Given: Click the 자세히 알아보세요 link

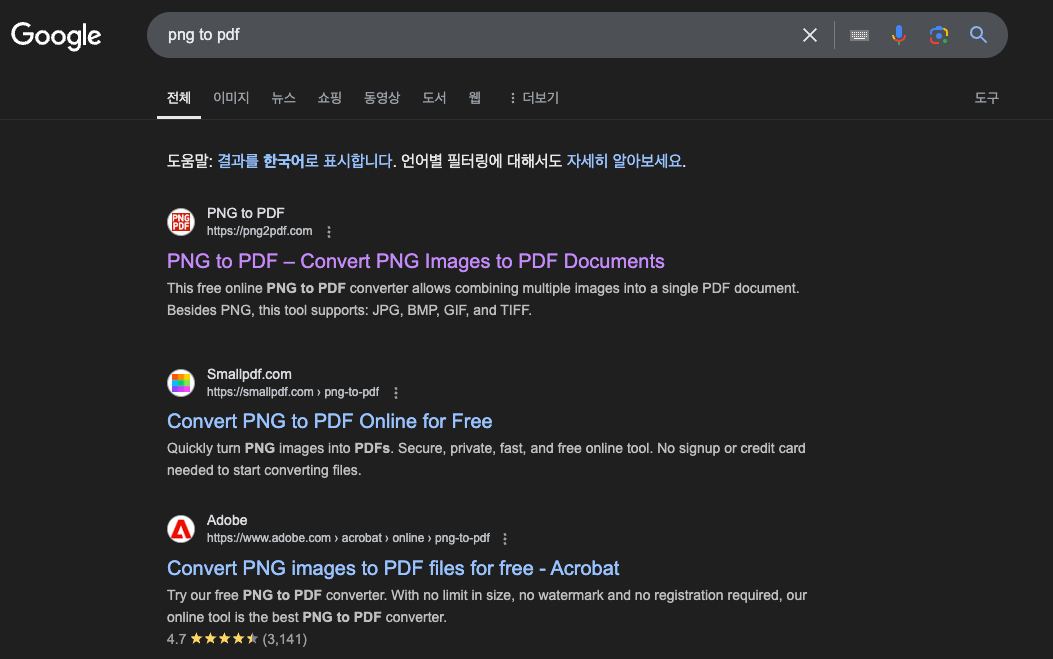Looking at the screenshot, I should tap(624, 161).
